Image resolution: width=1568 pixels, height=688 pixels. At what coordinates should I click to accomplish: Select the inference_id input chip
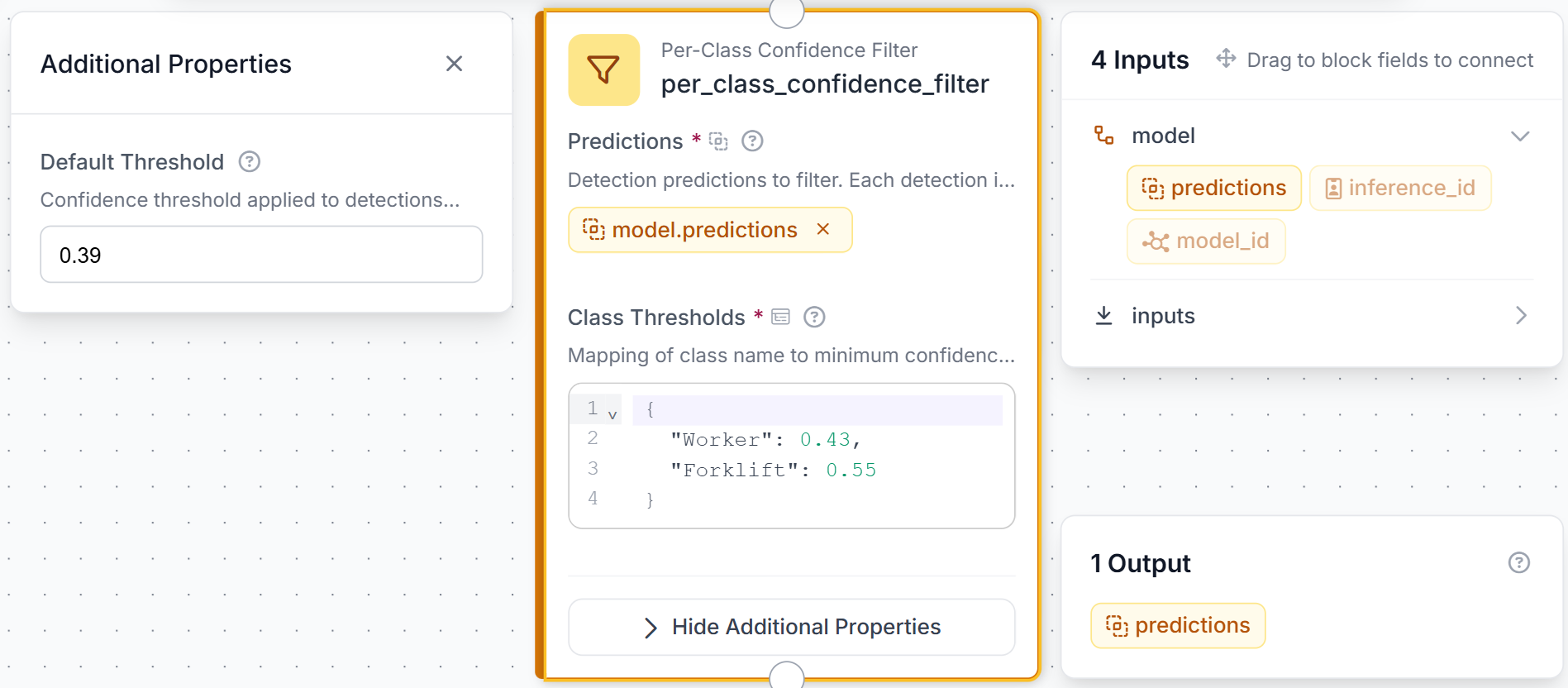pyautogui.click(x=1400, y=188)
